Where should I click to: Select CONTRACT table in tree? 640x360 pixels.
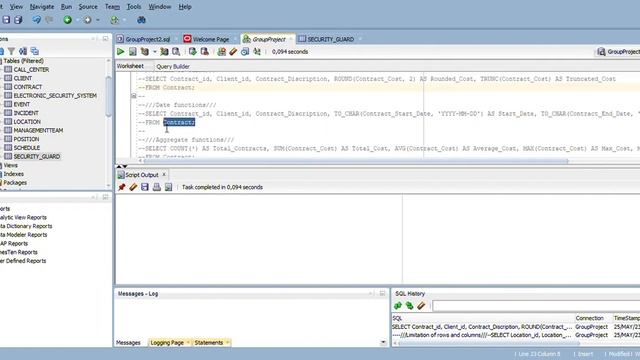[28, 87]
